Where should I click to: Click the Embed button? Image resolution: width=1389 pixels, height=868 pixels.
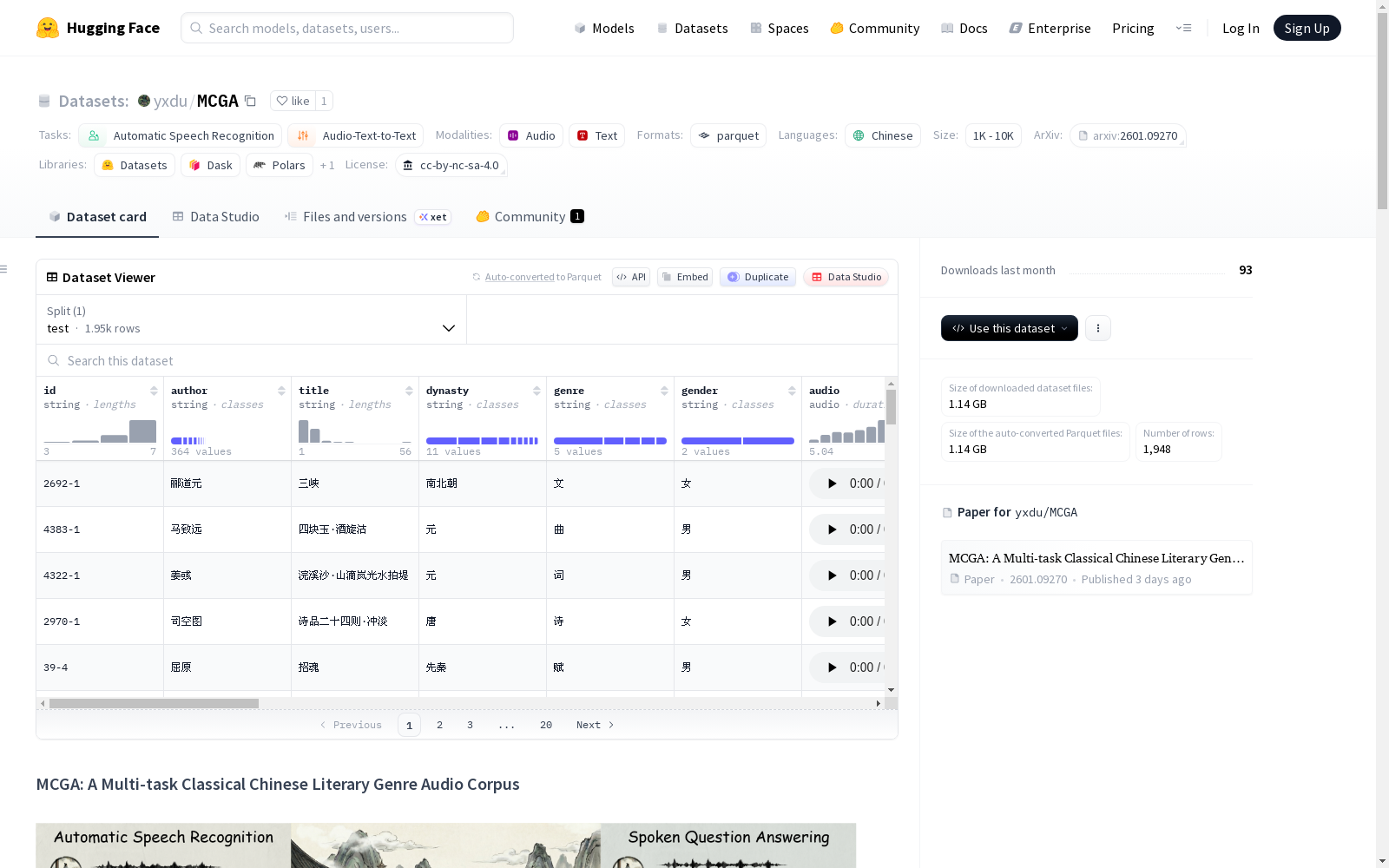pyautogui.click(x=685, y=277)
